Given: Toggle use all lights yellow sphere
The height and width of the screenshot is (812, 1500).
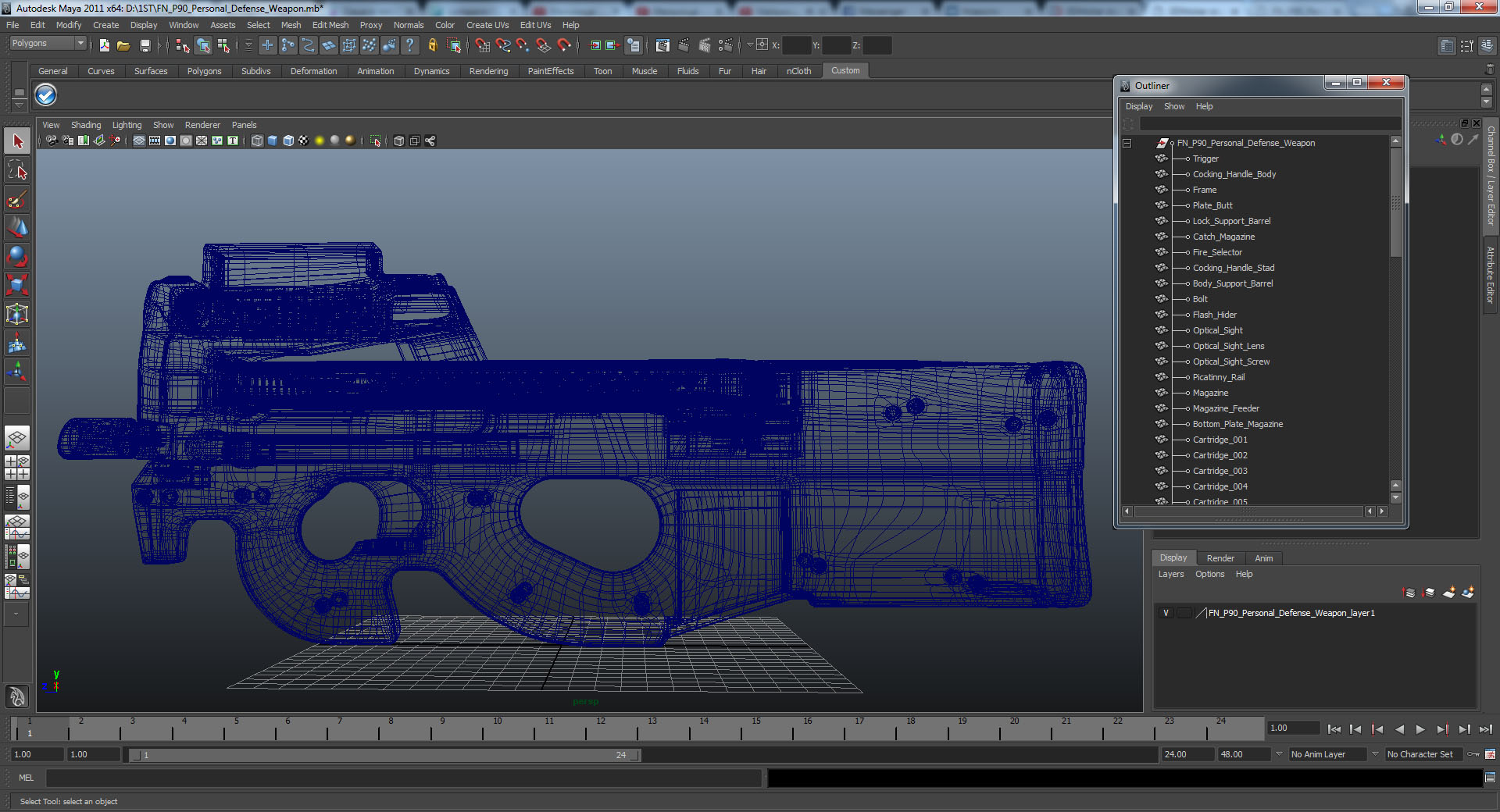Looking at the screenshot, I should coord(320,141).
